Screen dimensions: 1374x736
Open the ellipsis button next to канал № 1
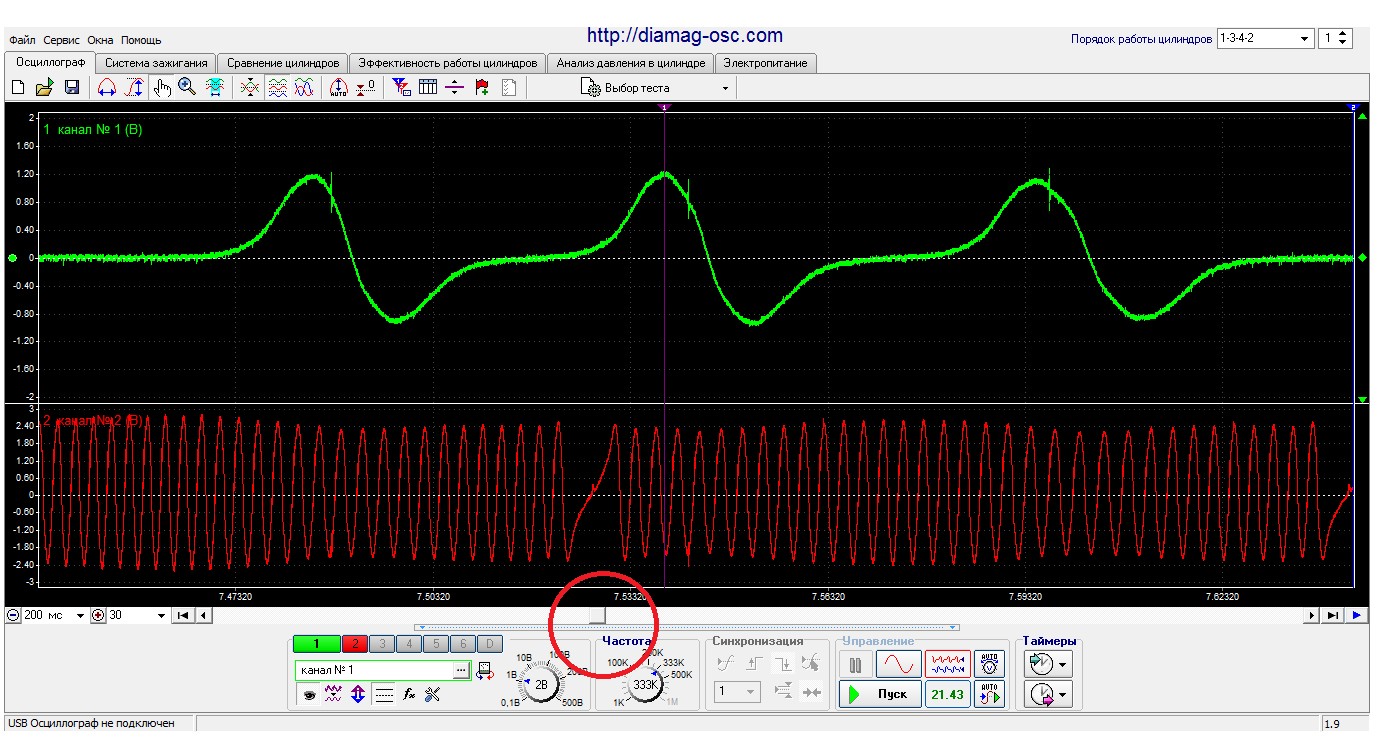[x=461, y=670]
